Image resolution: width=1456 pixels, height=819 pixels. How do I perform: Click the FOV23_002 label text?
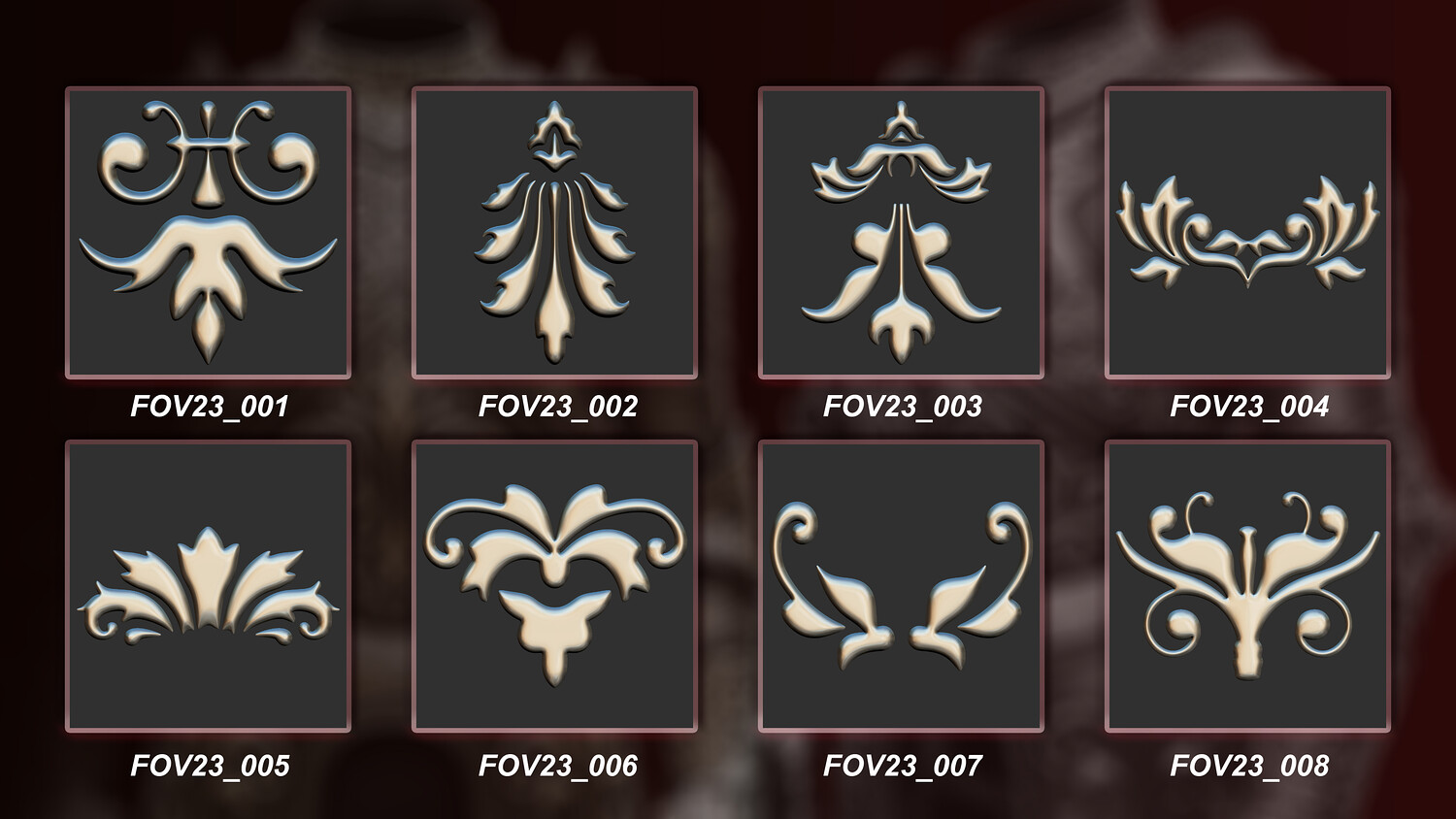coord(558,406)
